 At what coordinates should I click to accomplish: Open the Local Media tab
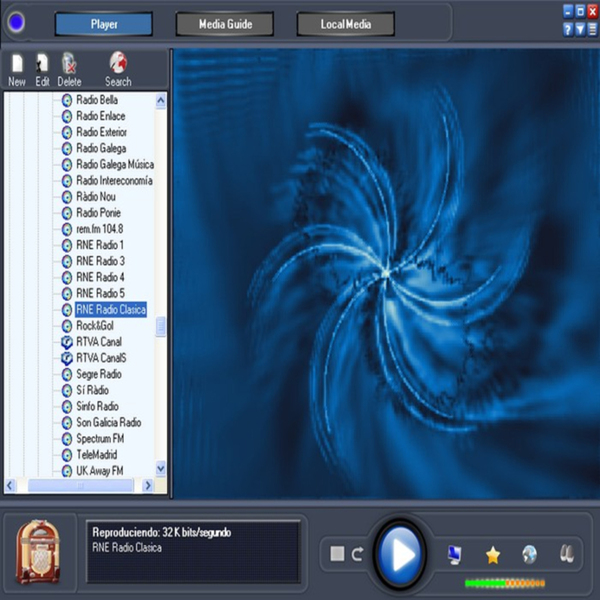(x=346, y=24)
